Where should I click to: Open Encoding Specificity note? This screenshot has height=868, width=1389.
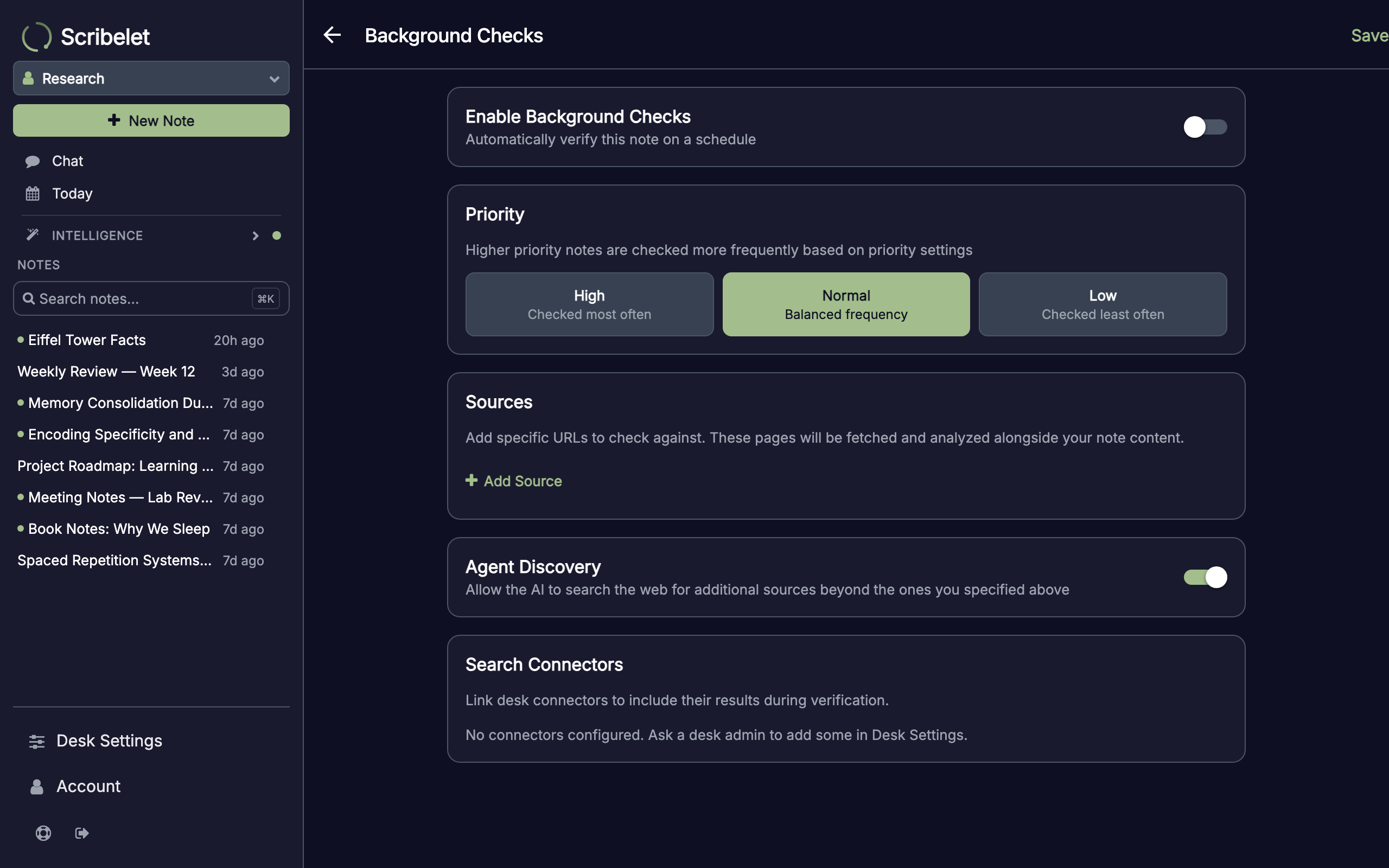tap(141, 435)
